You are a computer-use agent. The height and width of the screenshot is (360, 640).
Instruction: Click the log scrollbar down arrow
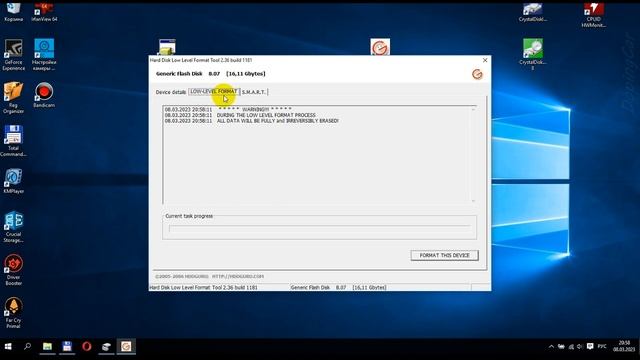(473, 200)
